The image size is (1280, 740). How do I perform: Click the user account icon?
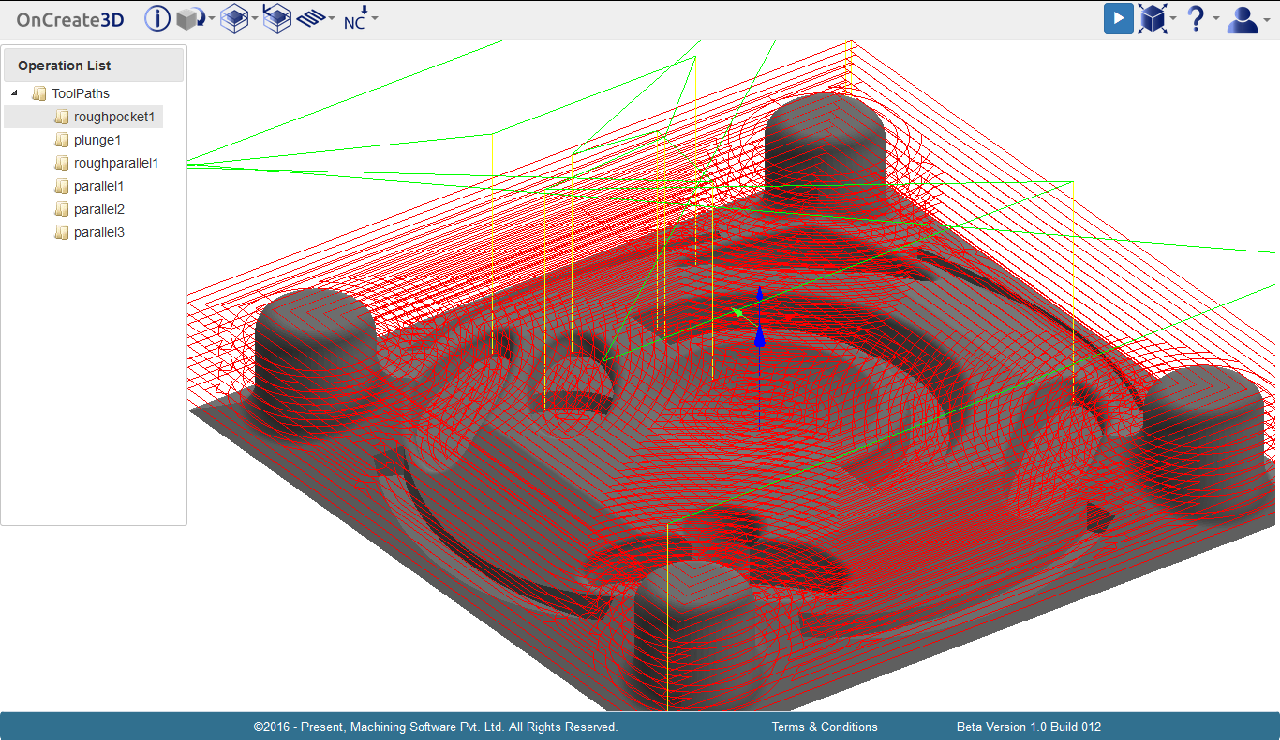[1242, 19]
